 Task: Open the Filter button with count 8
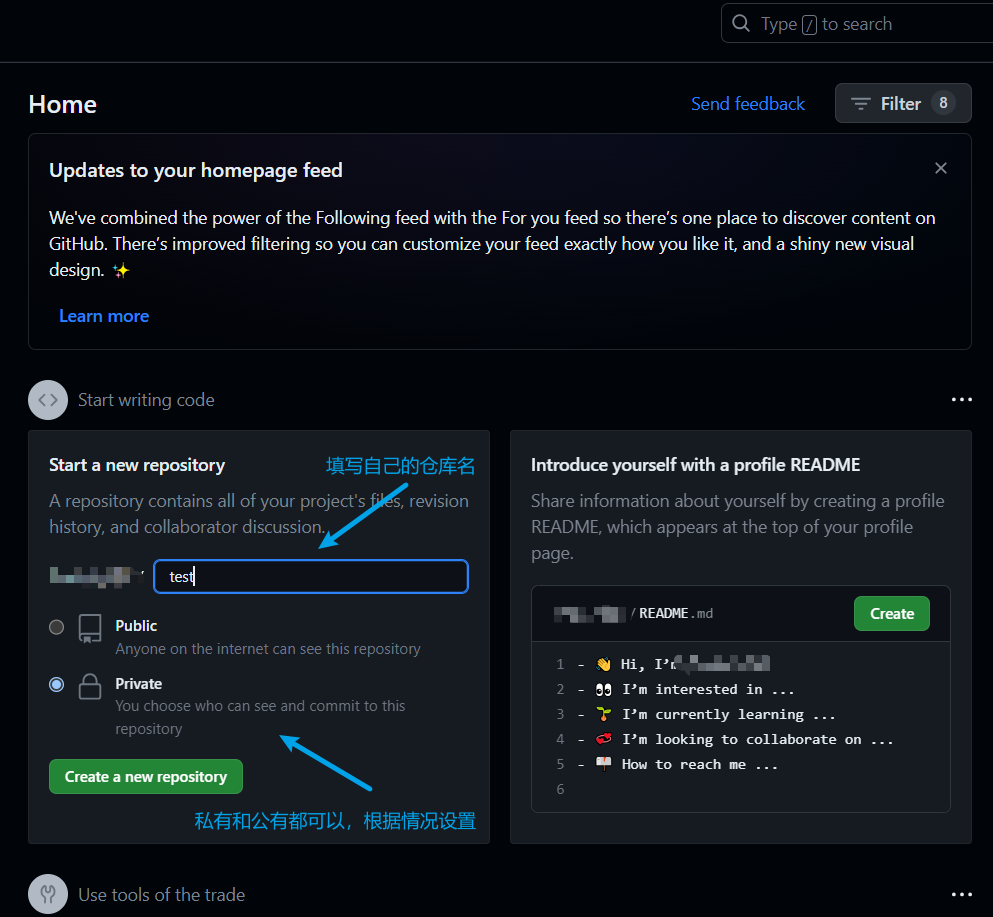point(903,103)
